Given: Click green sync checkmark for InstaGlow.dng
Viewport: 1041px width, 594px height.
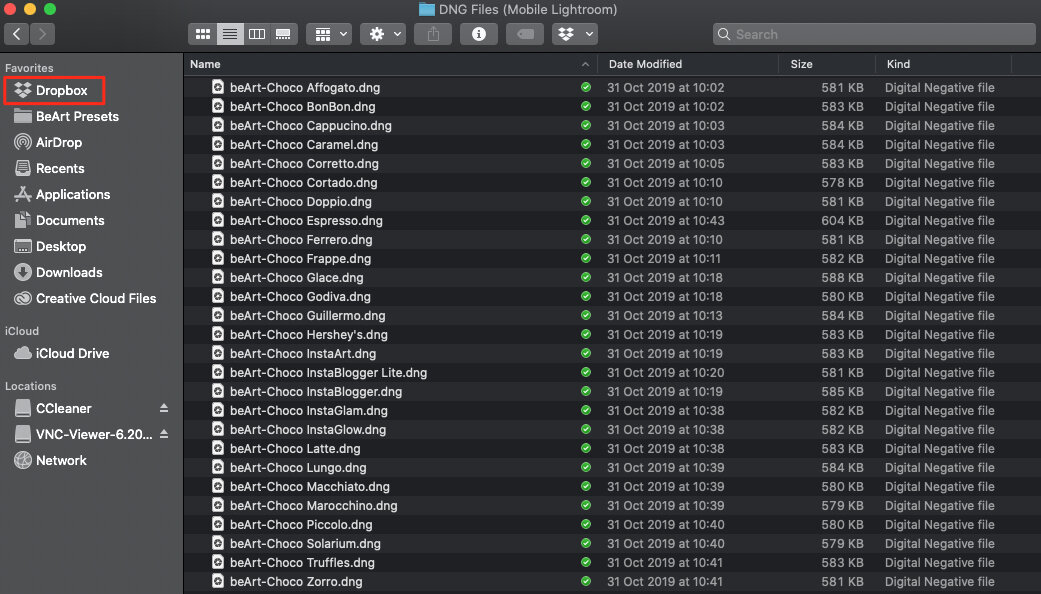Looking at the screenshot, I should pos(586,429).
